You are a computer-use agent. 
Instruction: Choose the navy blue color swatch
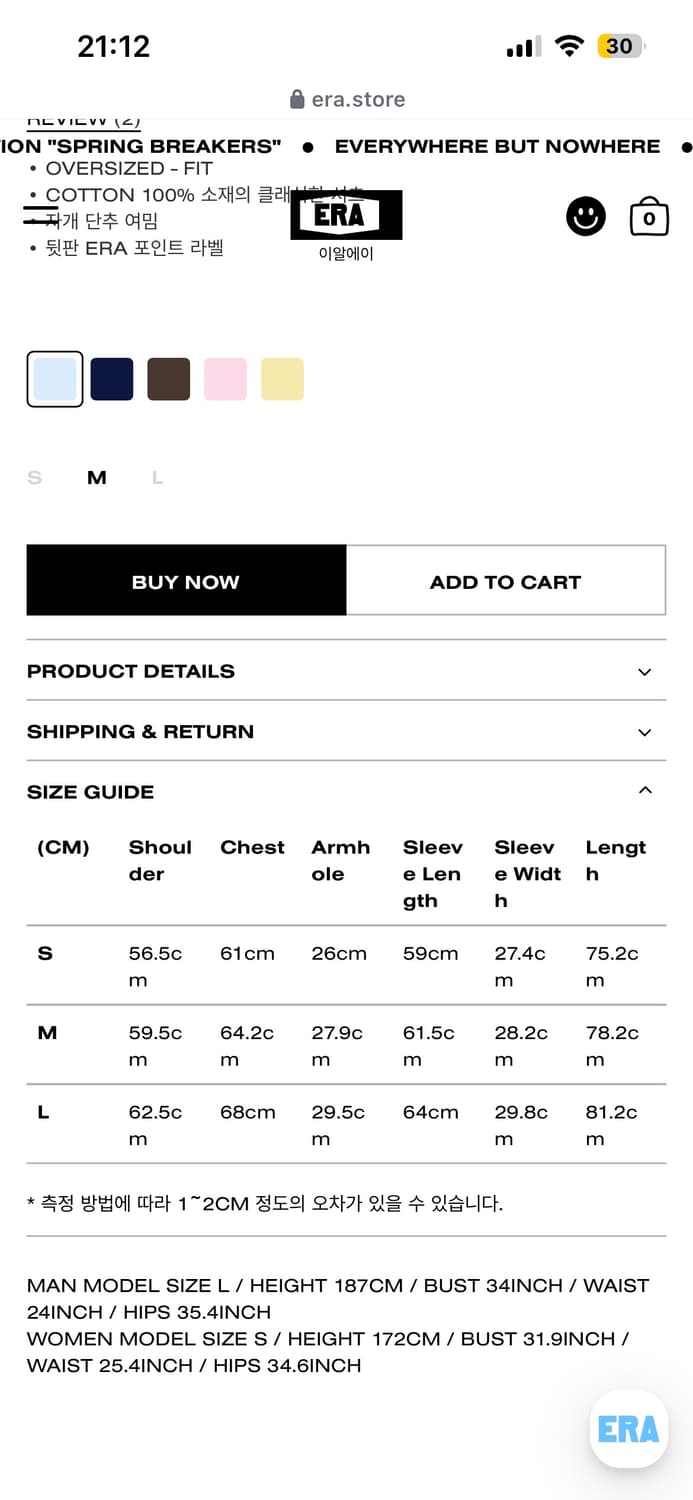click(x=112, y=380)
